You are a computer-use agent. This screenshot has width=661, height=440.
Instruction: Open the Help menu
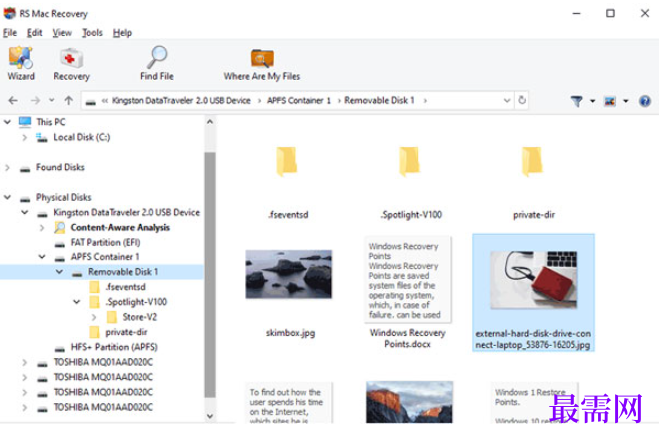122,32
